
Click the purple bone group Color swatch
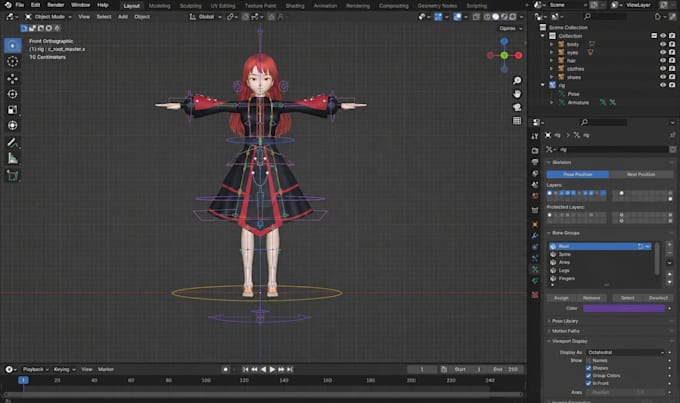pyautogui.click(x=624, y=308)
